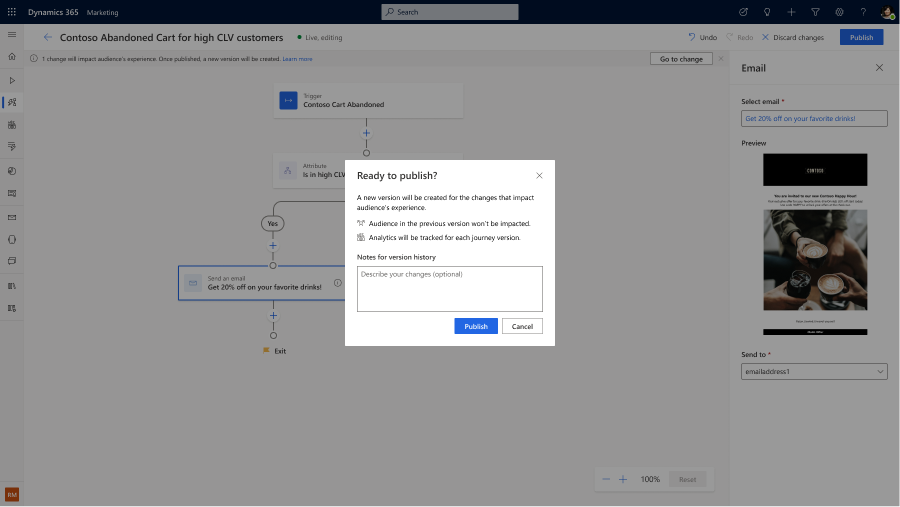Discard changes to the journey
This screenshot has width=900, height=507.
pyautogui.click(x=793, y=37)
